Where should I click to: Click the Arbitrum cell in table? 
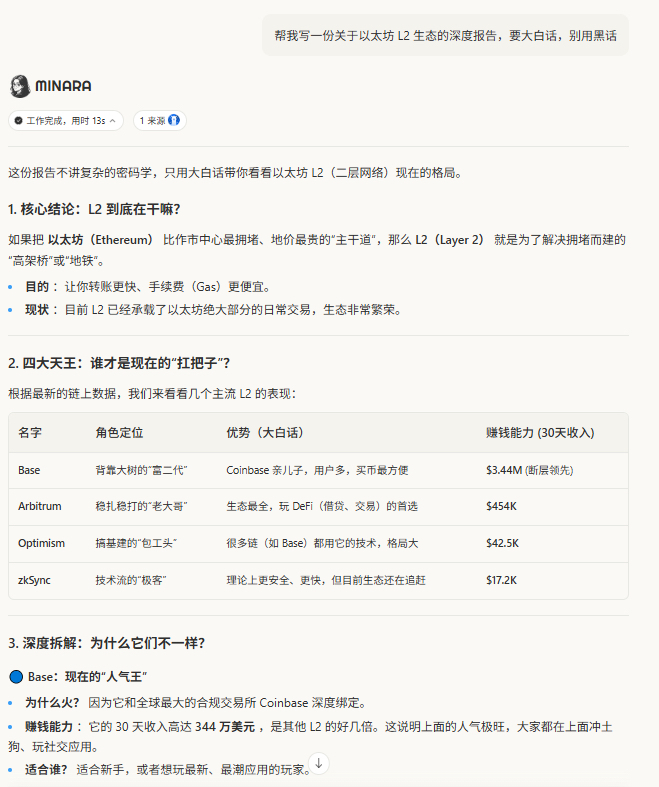click(40, 506)
